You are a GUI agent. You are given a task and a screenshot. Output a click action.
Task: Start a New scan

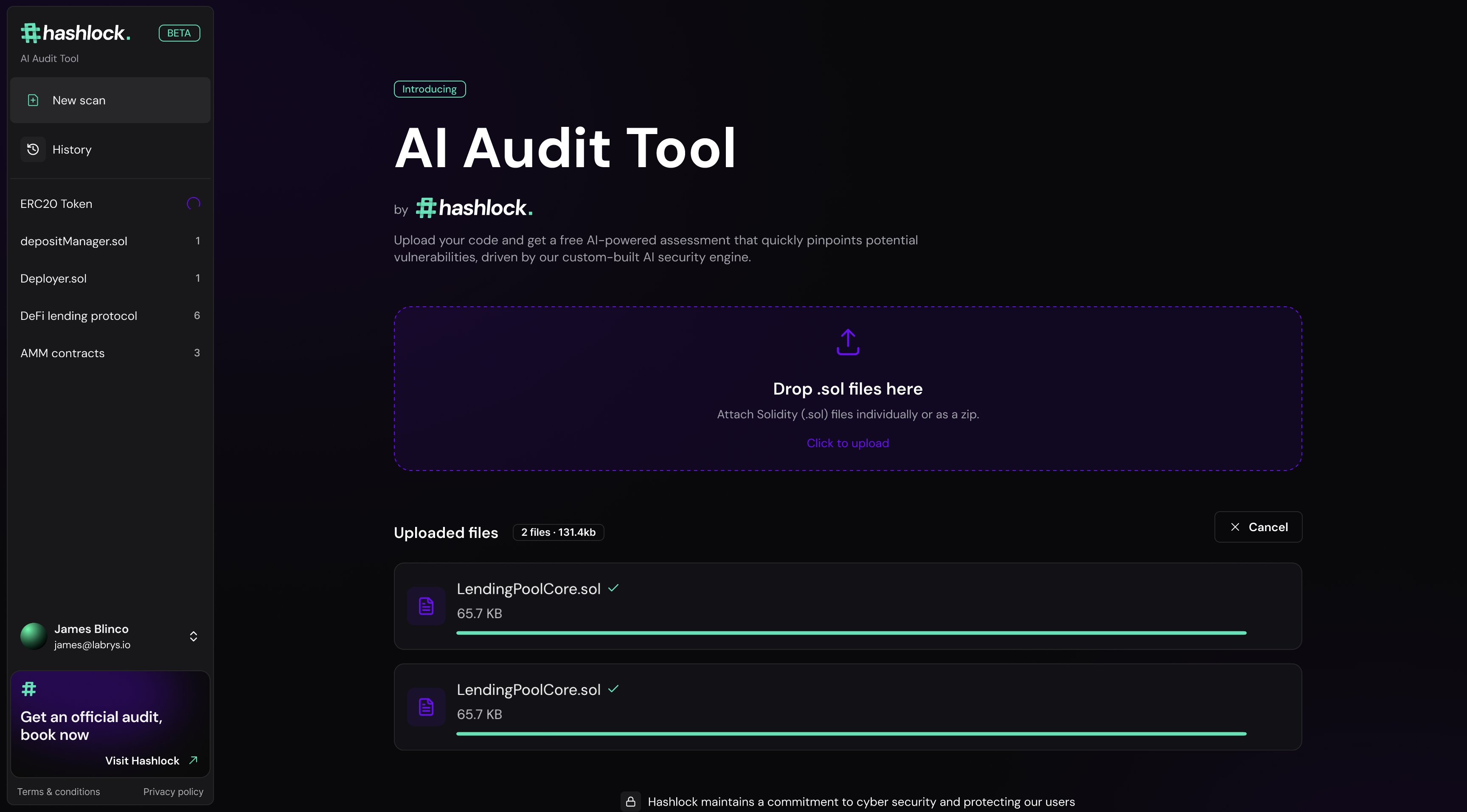tap(110, 100)
